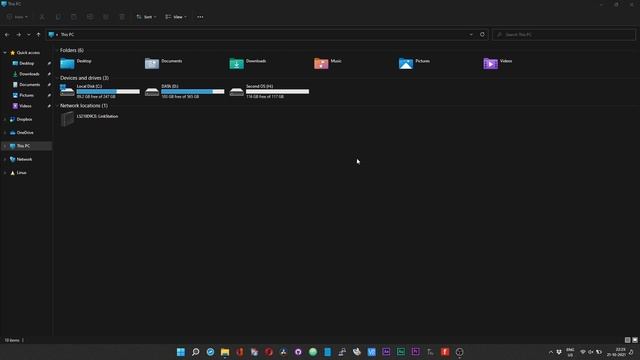640x360 pixels.
Task: Click the Cut scissors icon in toolbar
Action: (42, 17)
